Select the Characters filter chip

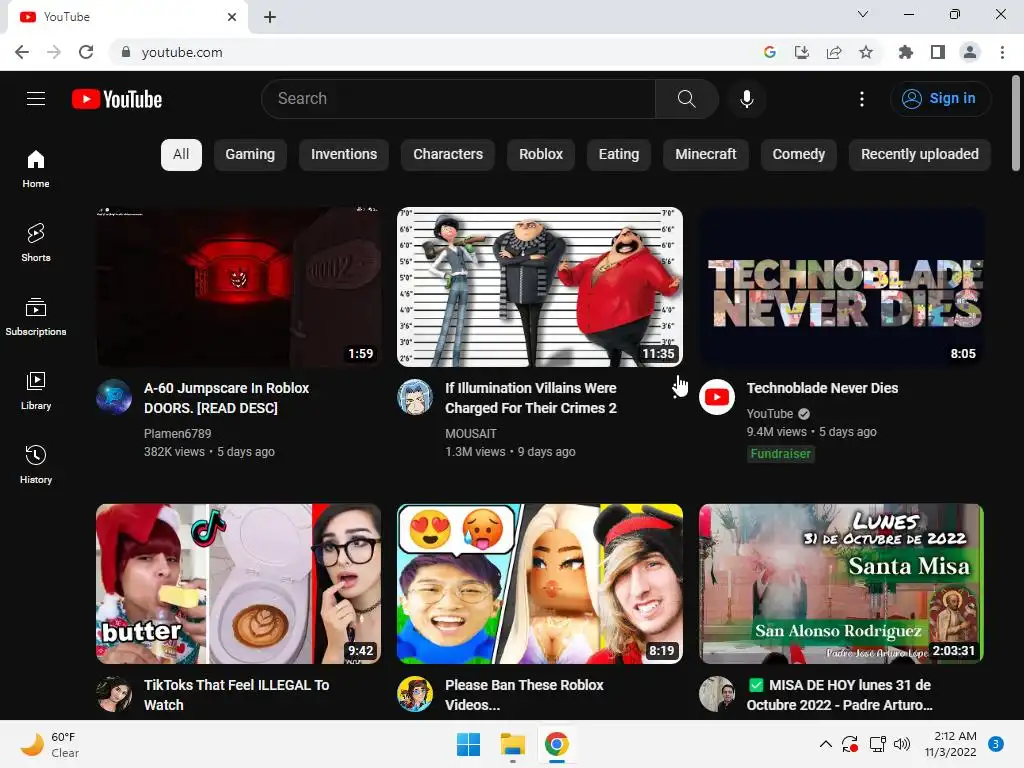click(x=448, y=154)
